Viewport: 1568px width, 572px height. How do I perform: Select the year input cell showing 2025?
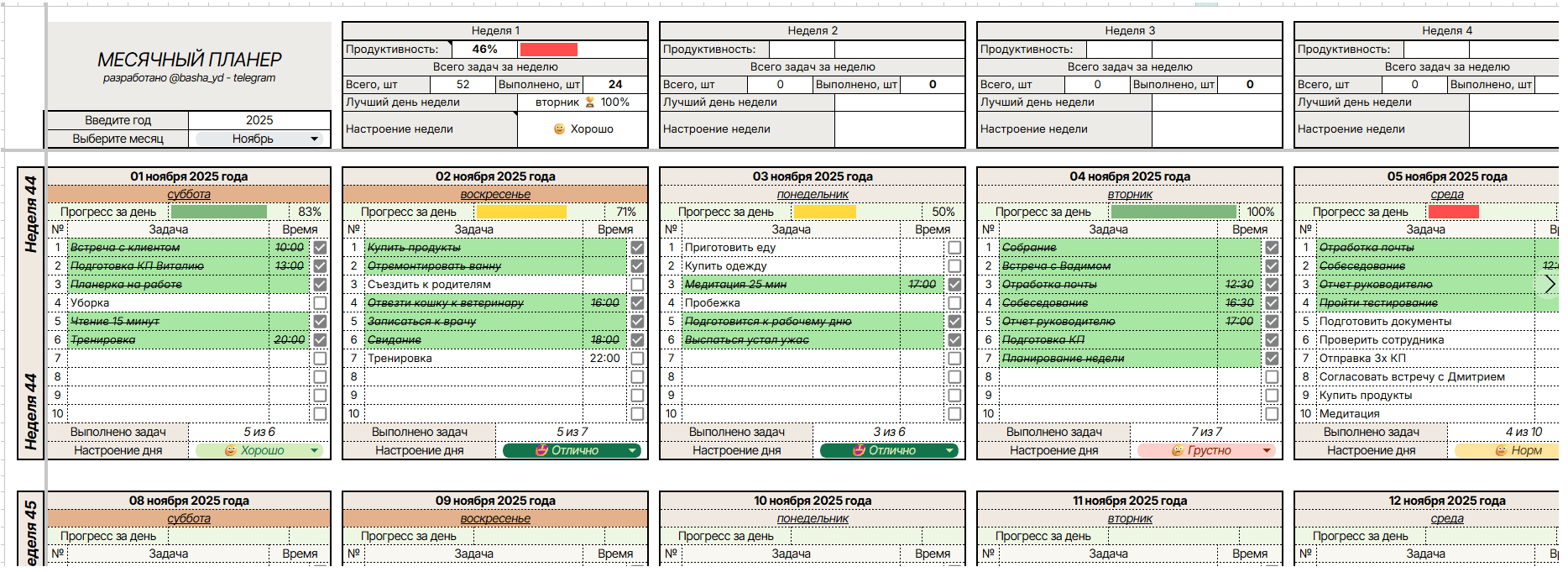point(259,120)
